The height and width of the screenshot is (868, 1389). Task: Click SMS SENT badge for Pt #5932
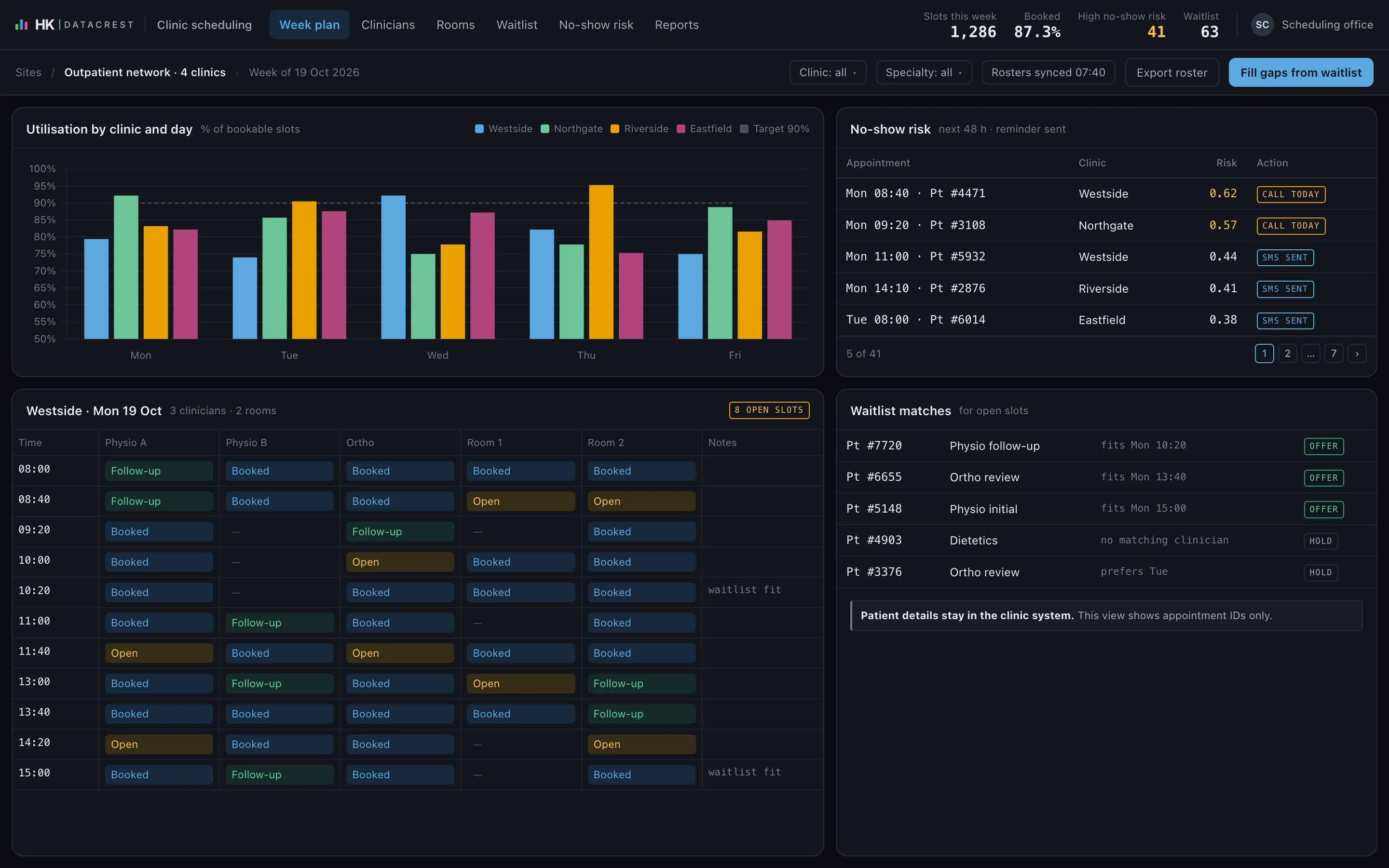1285,257
